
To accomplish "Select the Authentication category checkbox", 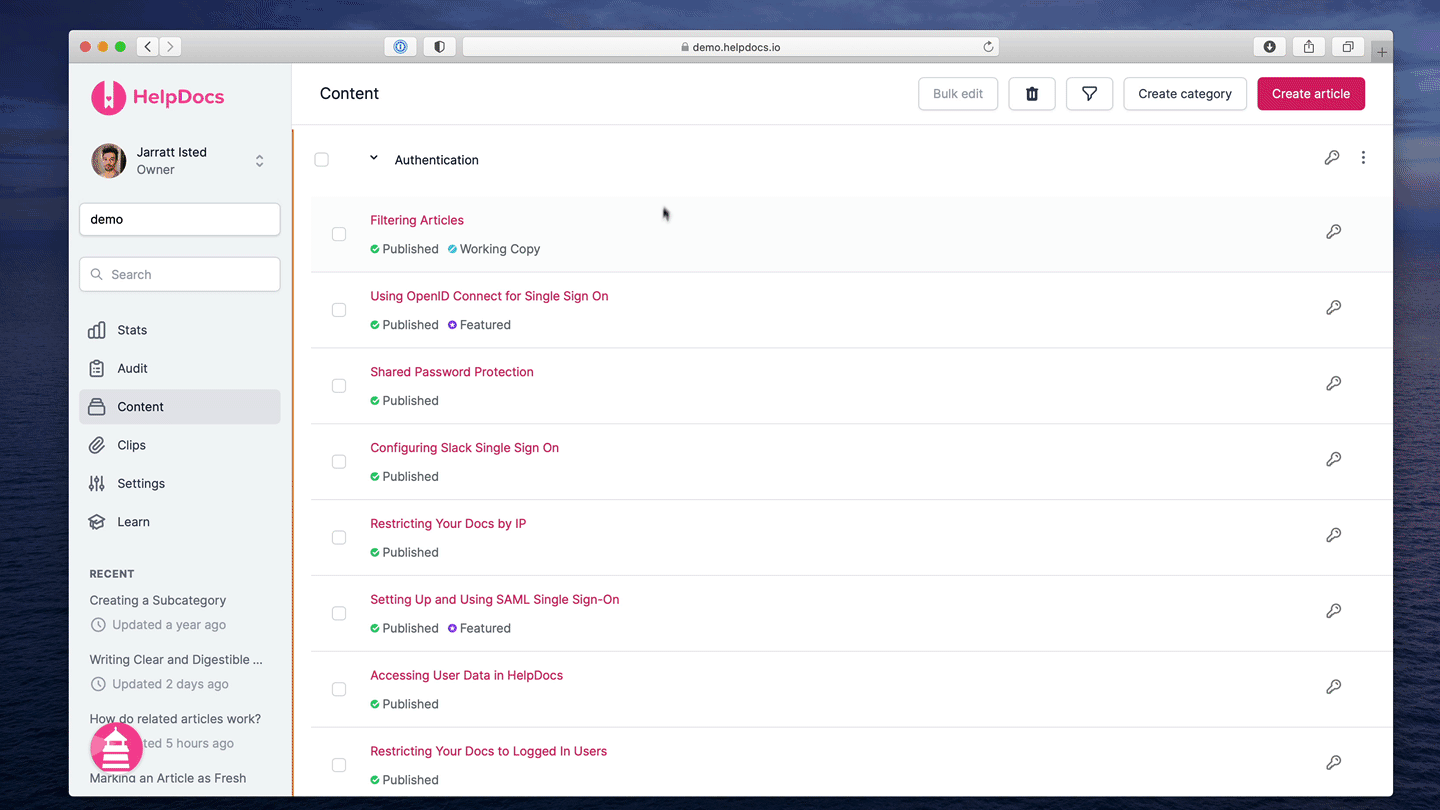I will [x=321, y=160].
